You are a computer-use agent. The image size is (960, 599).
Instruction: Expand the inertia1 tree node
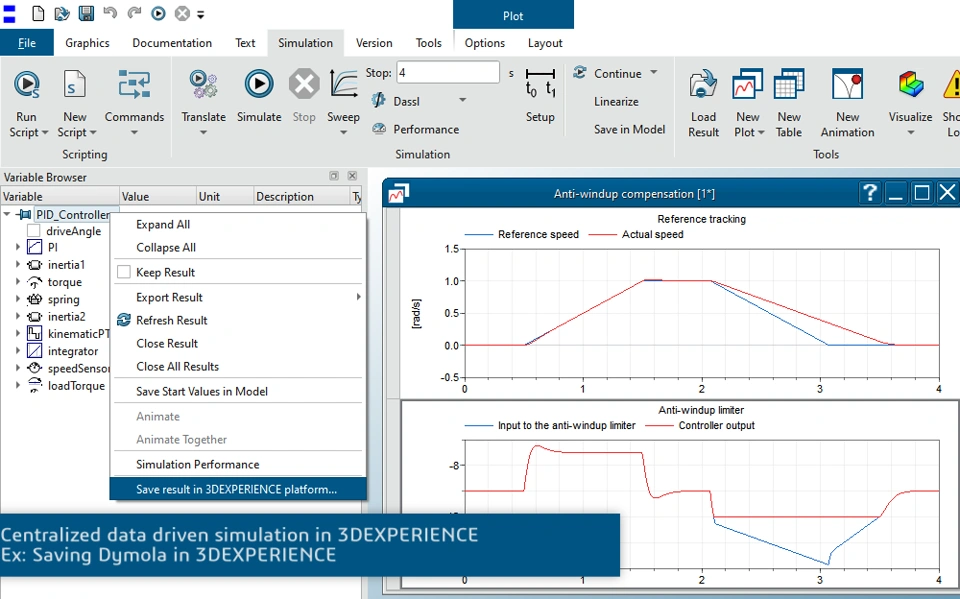18,265
